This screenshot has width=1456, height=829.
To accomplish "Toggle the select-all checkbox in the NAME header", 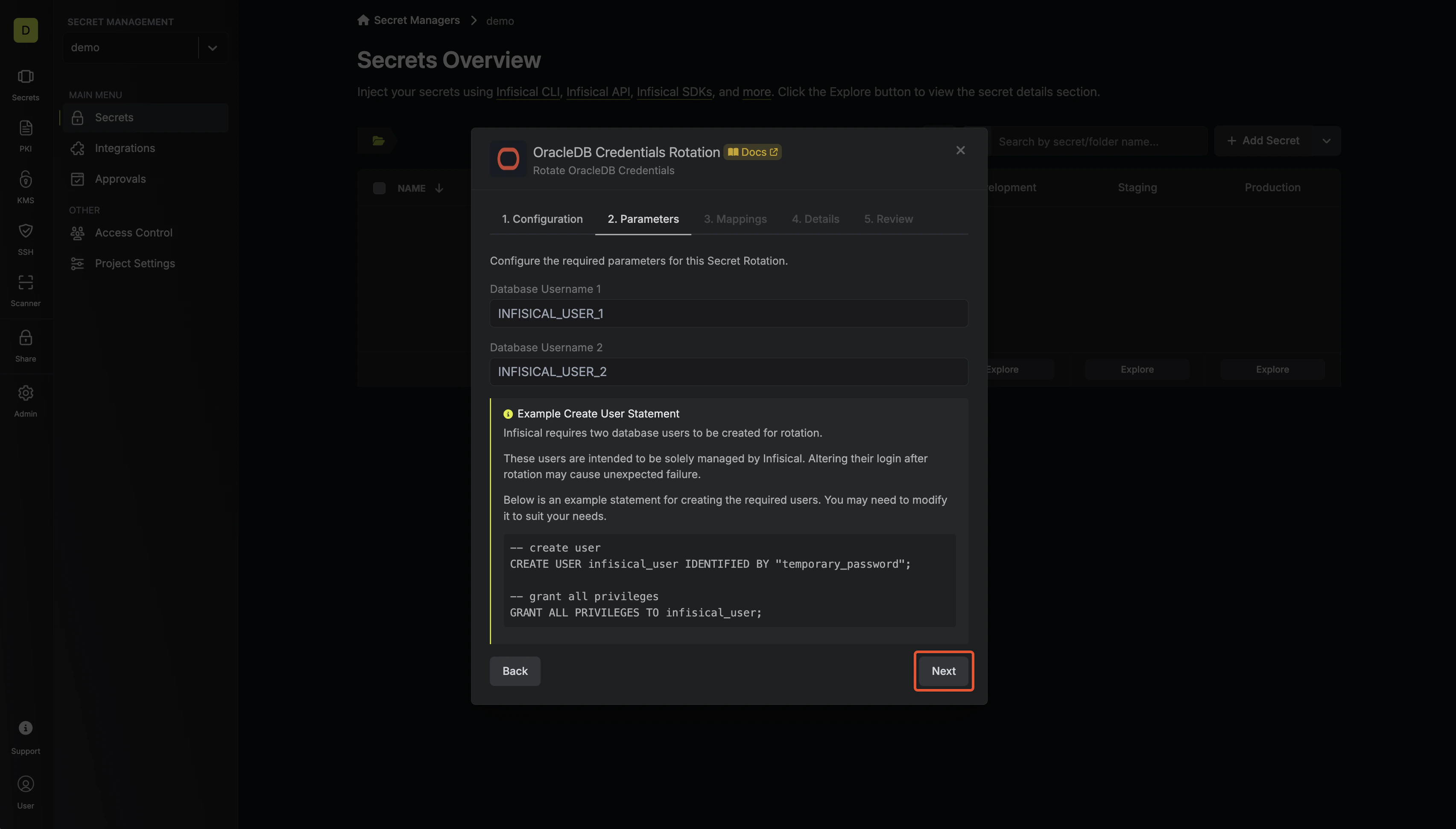I will point(379,188).
